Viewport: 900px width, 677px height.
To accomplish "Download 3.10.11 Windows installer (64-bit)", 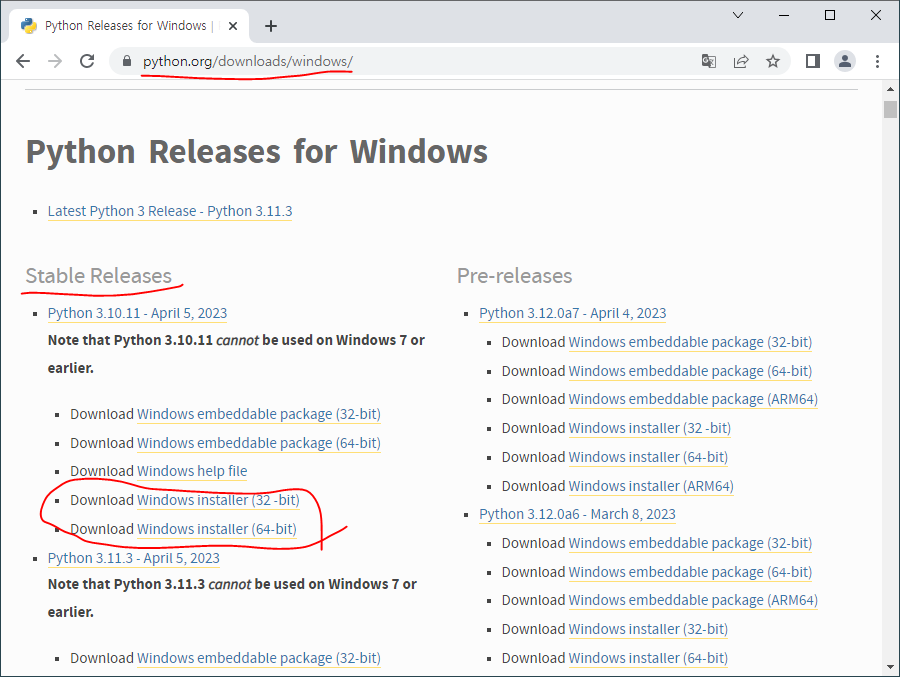I will (216, 529).
